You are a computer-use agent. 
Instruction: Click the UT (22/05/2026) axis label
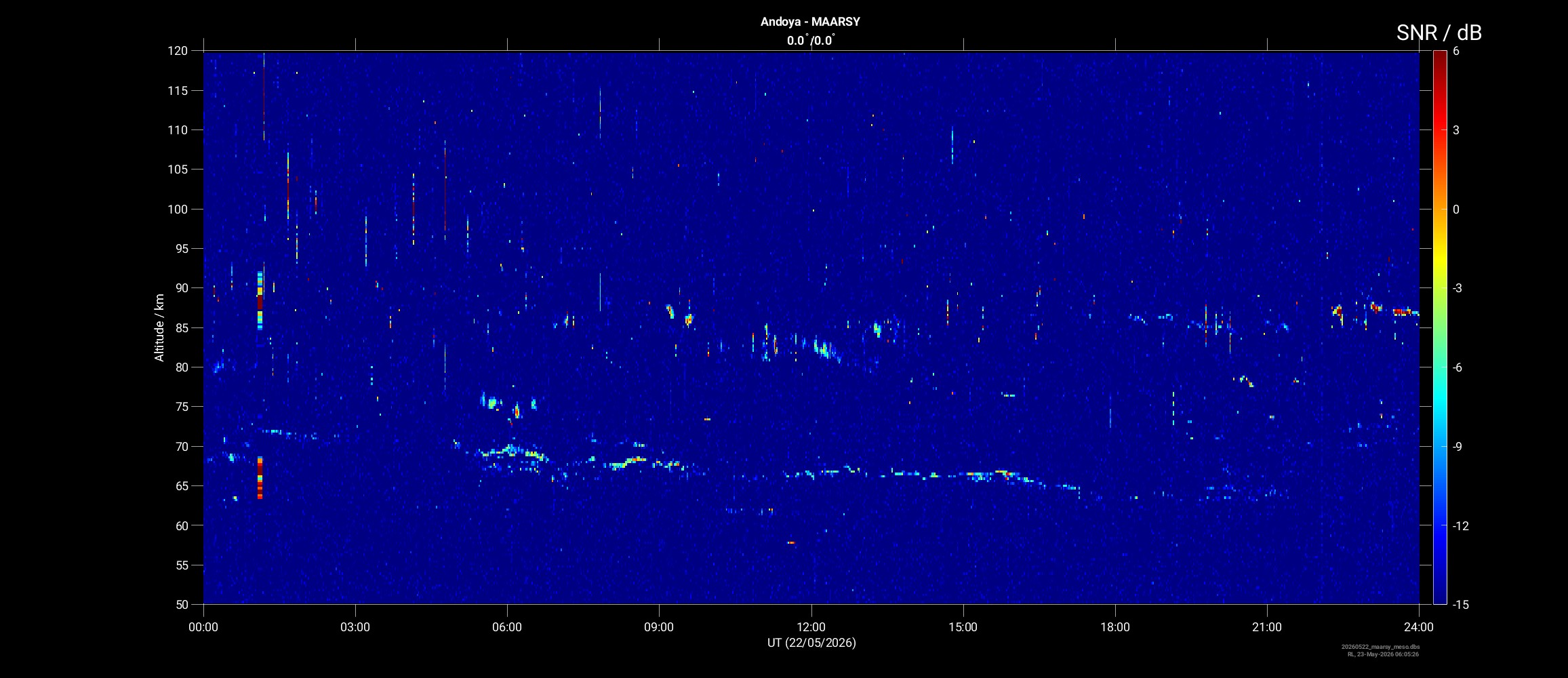811,643
